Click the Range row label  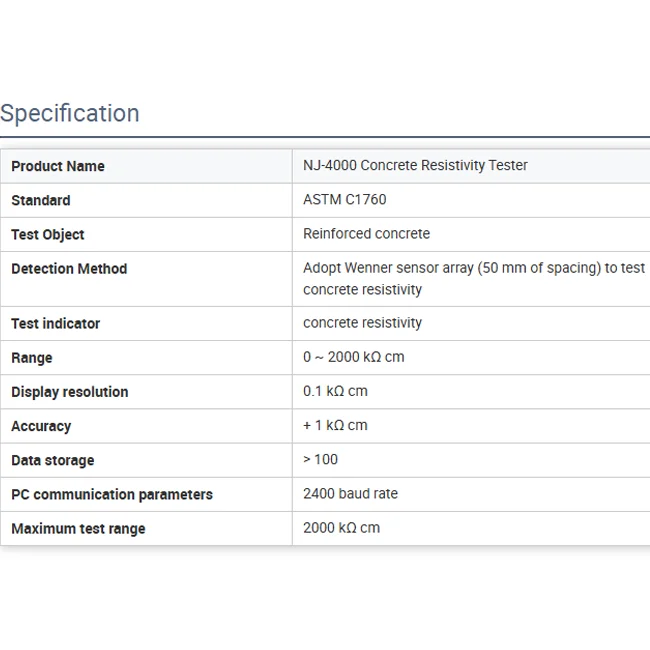tap(32, 357)
